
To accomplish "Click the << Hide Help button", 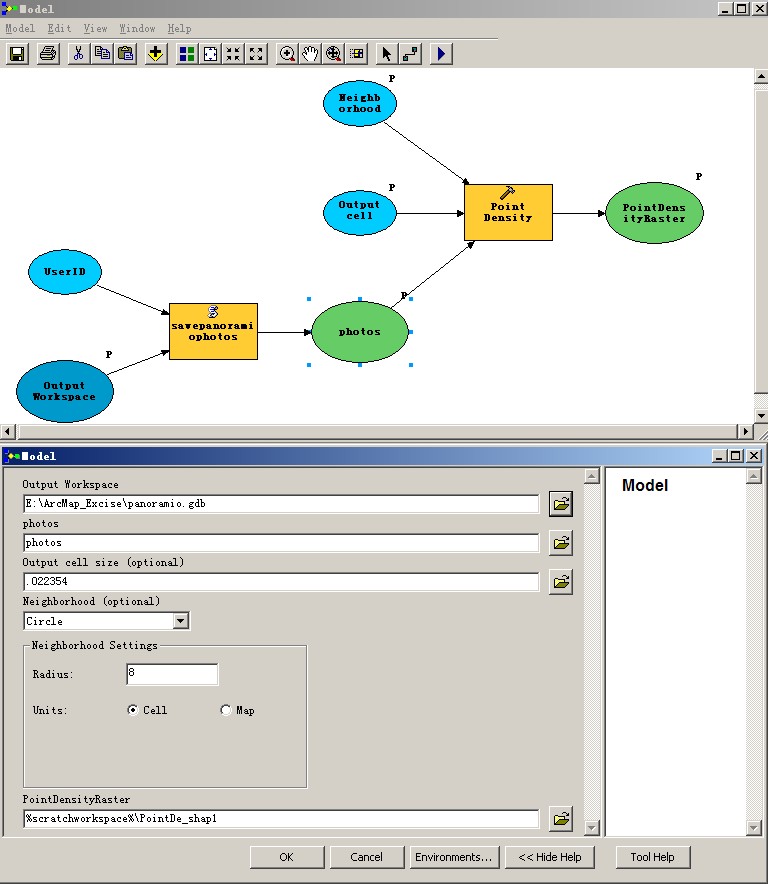I will (x=550, y=857).
